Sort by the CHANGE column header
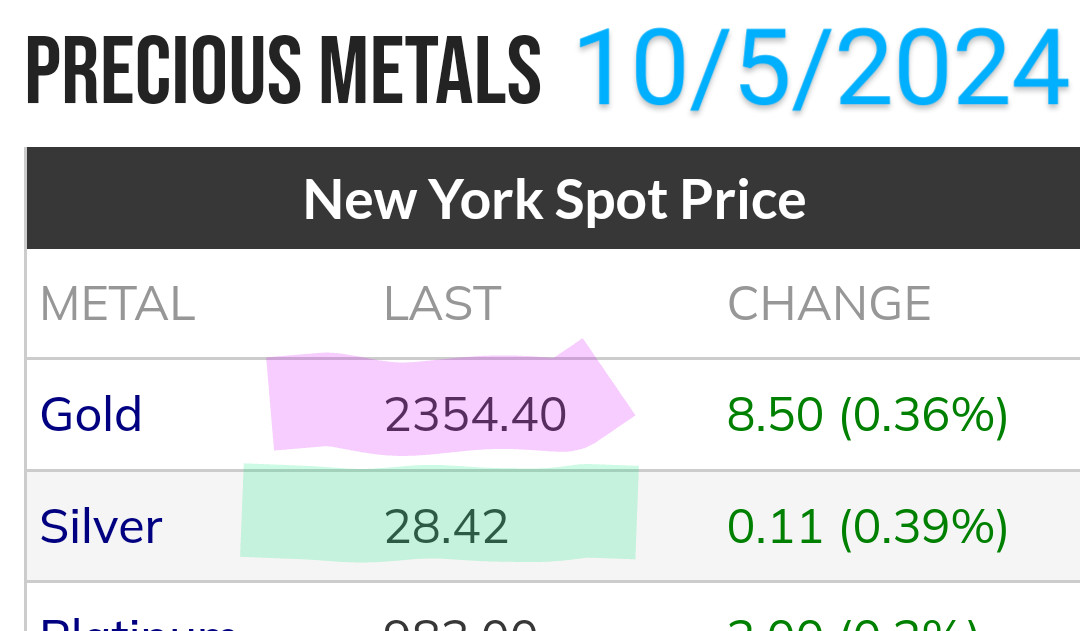The width and height of the screenshot is (1080, 631). pos(829,304)
